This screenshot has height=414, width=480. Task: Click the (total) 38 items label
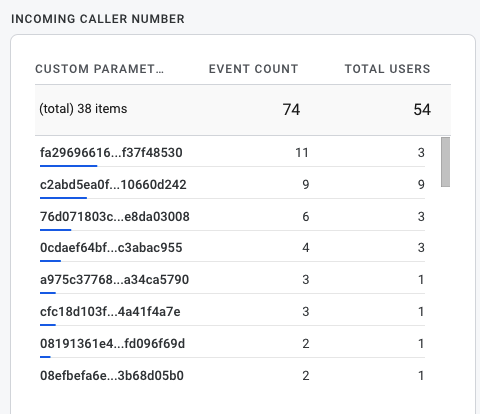coord(83,109)
